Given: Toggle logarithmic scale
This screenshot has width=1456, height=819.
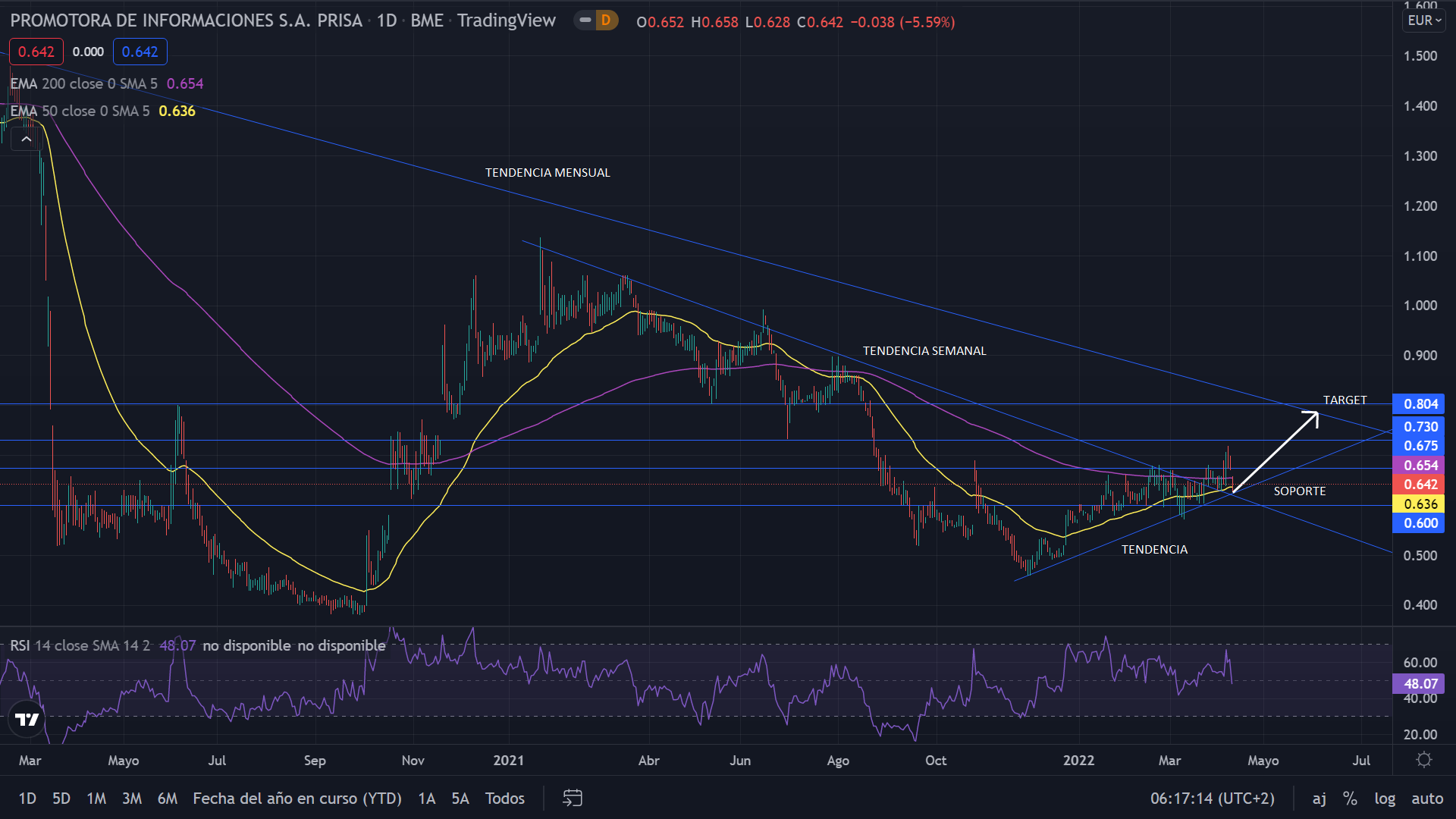Looking at the screenshot, I should click(1385, 798).
